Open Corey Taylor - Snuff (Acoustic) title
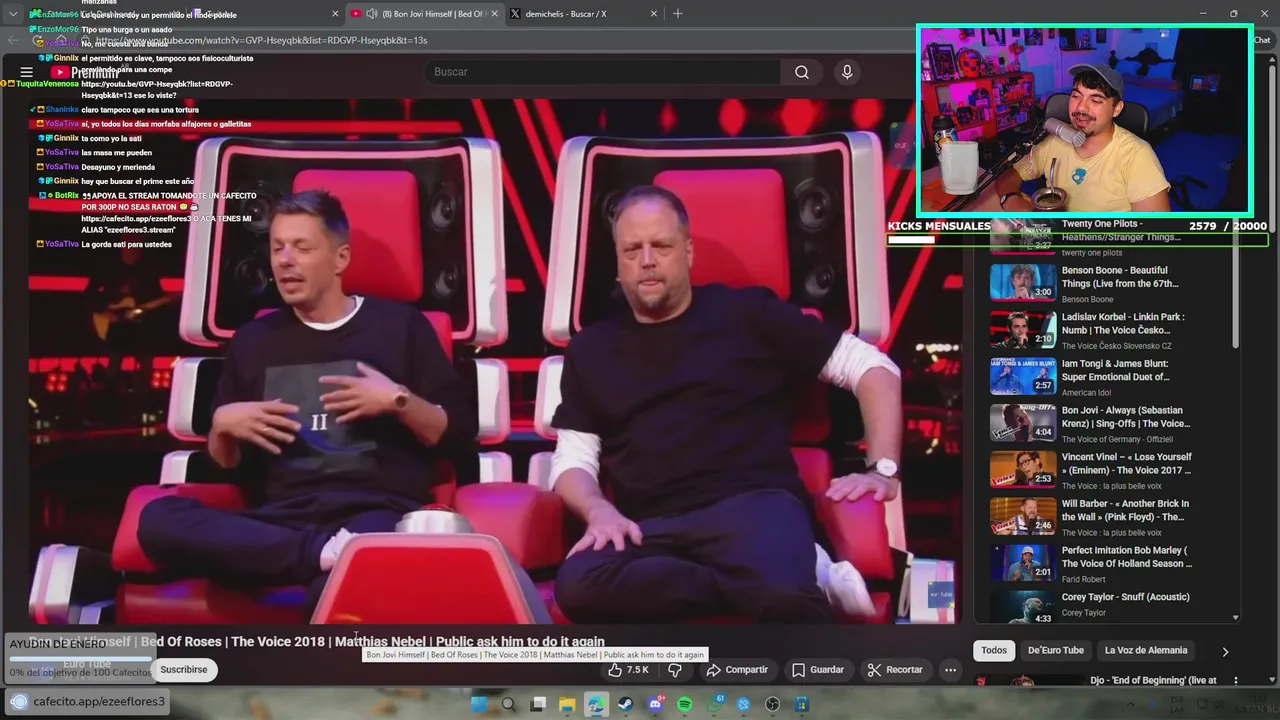Image resolution: width=1280 pixels, height=720 pixels. coord(1126,597)
